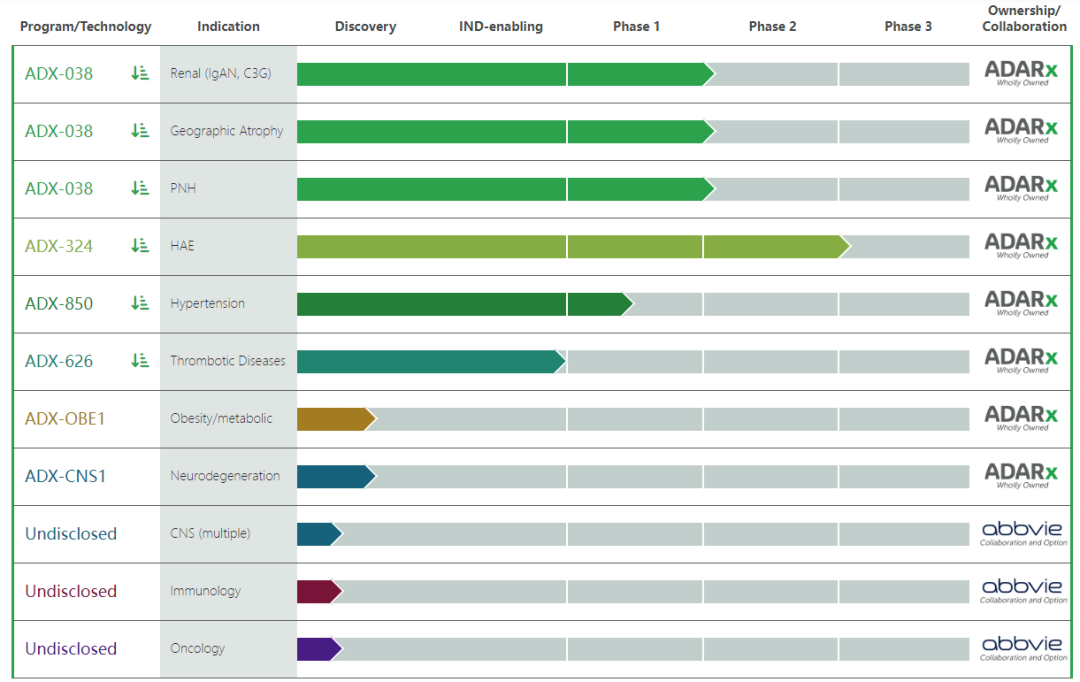
Task: Click the purple Oncology progress bar segment
Action: [316, 649]
